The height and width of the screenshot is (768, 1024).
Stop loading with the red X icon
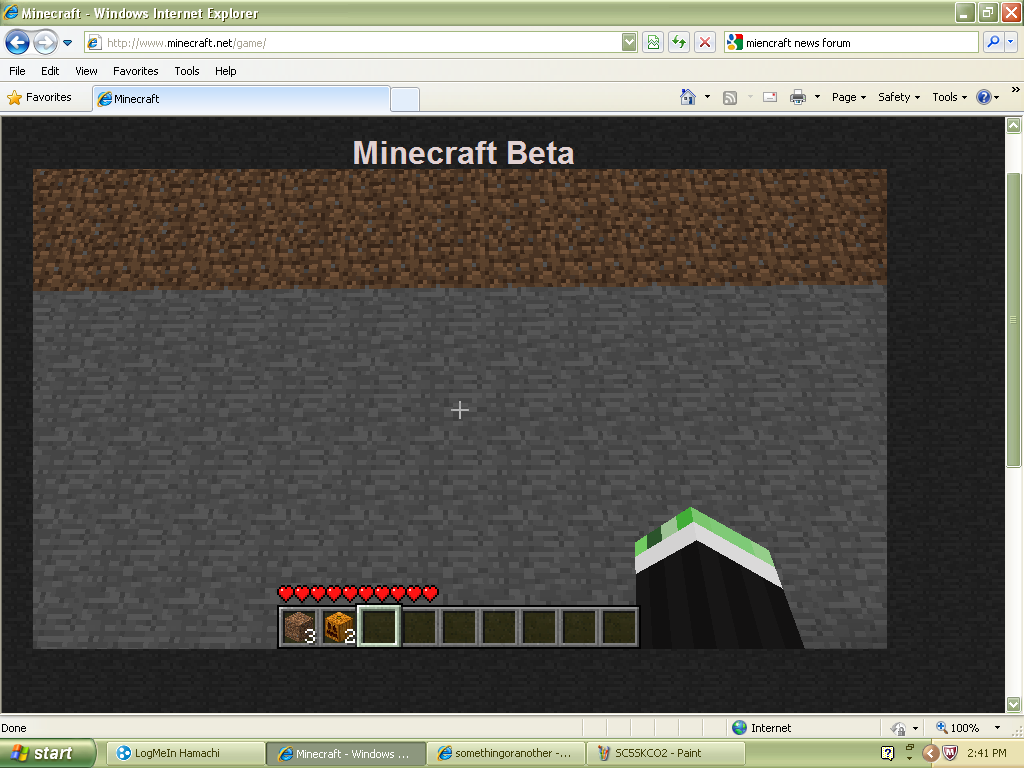(x=705, y=43)
